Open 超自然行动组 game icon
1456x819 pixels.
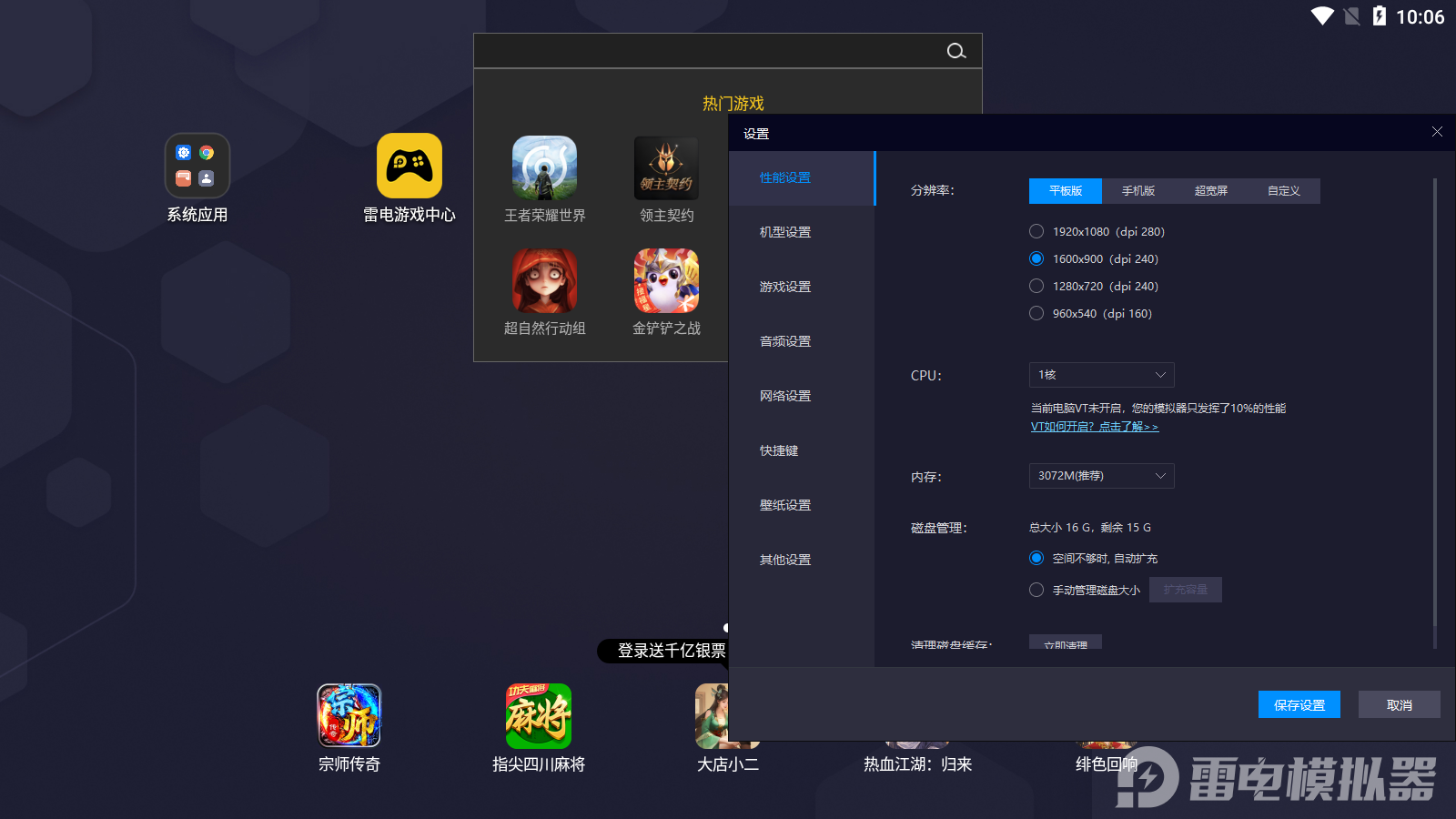[544, 280]
